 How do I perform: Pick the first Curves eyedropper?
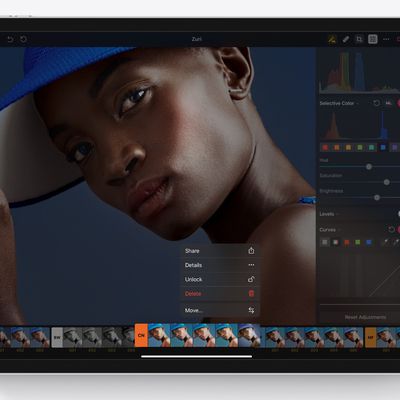click(385, 242)
